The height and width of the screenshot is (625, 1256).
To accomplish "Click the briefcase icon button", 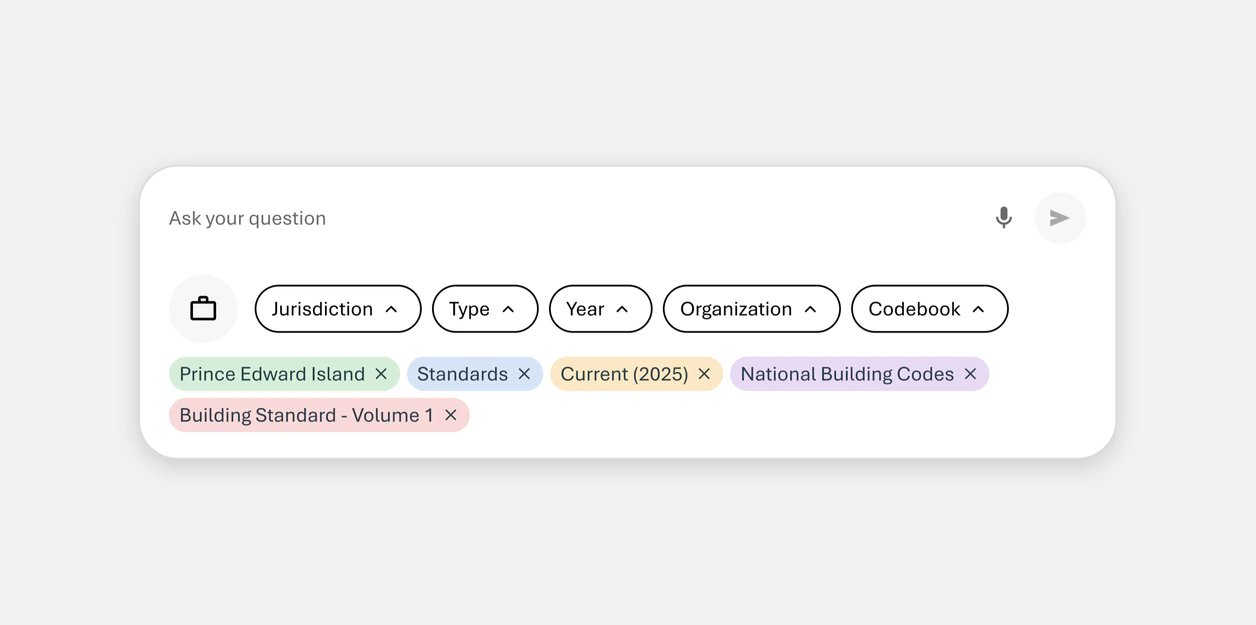I will pos(203,309).
